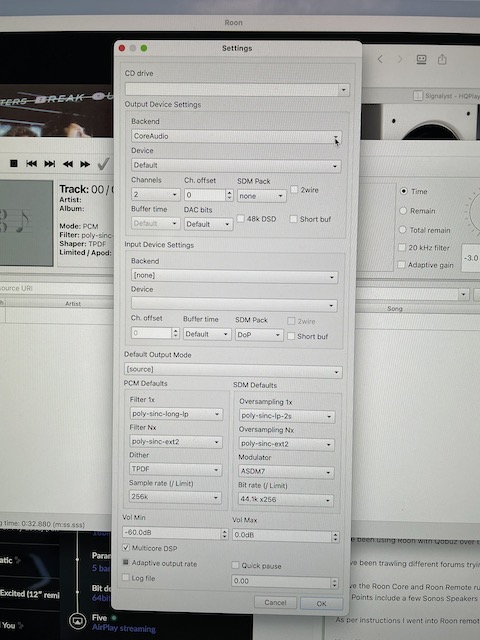The height and width of the screenshot is (640, 480).
Task: Open the DAC bits dropdown
Action: point(209,224)
